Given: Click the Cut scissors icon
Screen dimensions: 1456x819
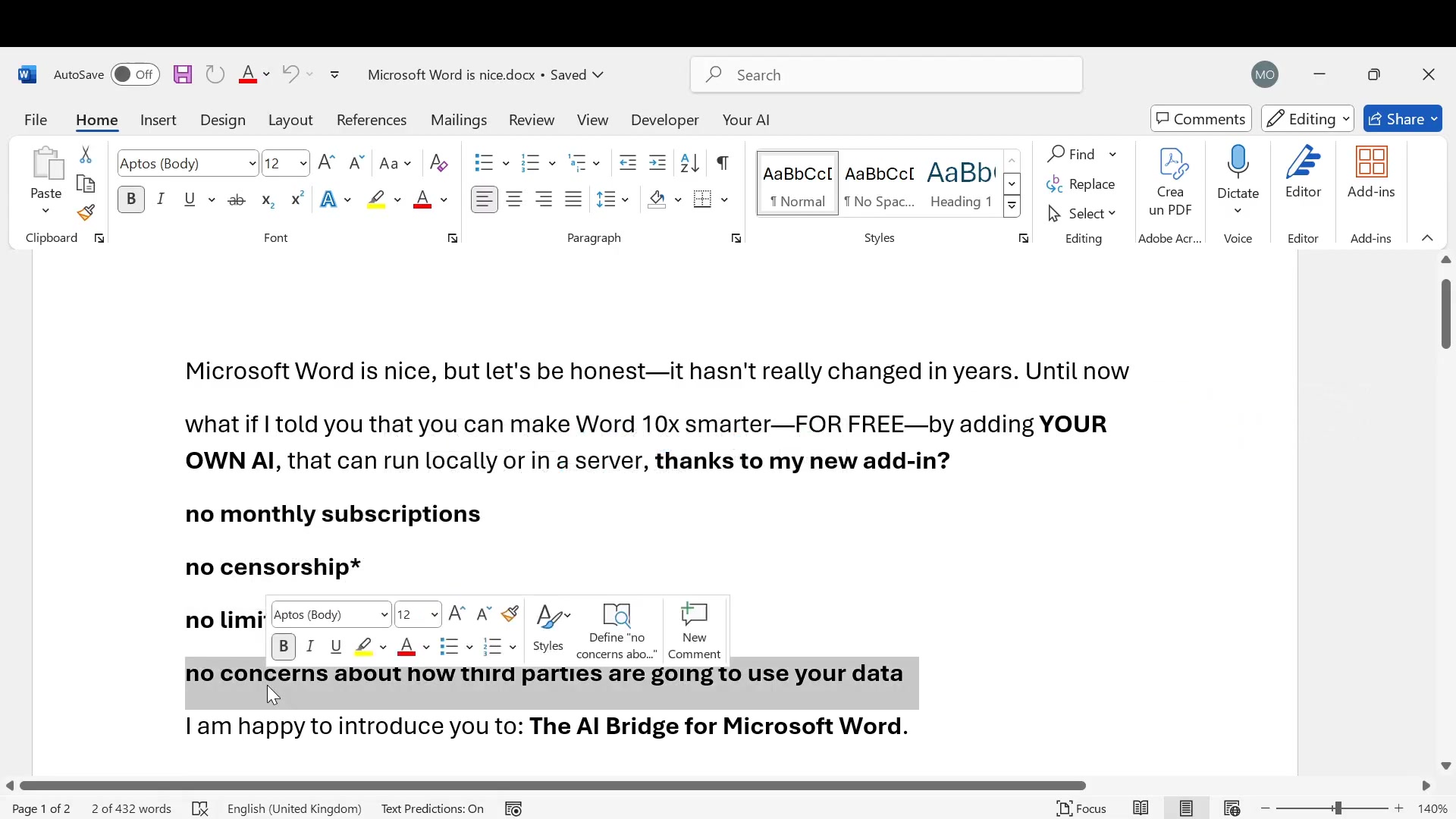Looking at the screenshot, I should click(86, 155).
